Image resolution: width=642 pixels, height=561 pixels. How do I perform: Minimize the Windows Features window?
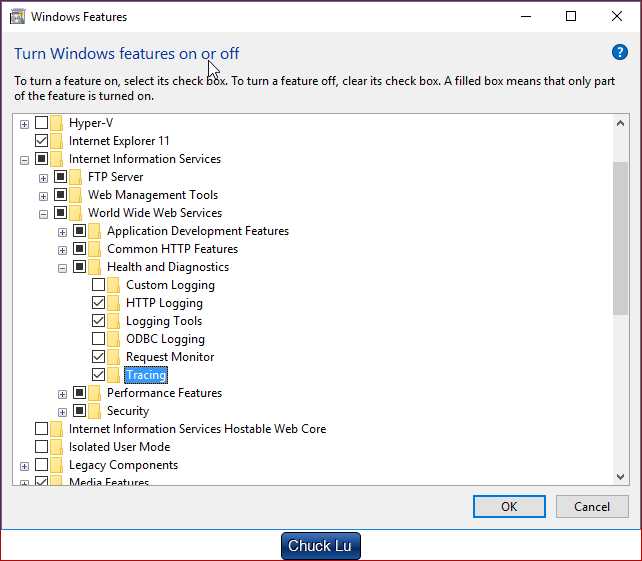pos(526,16)
